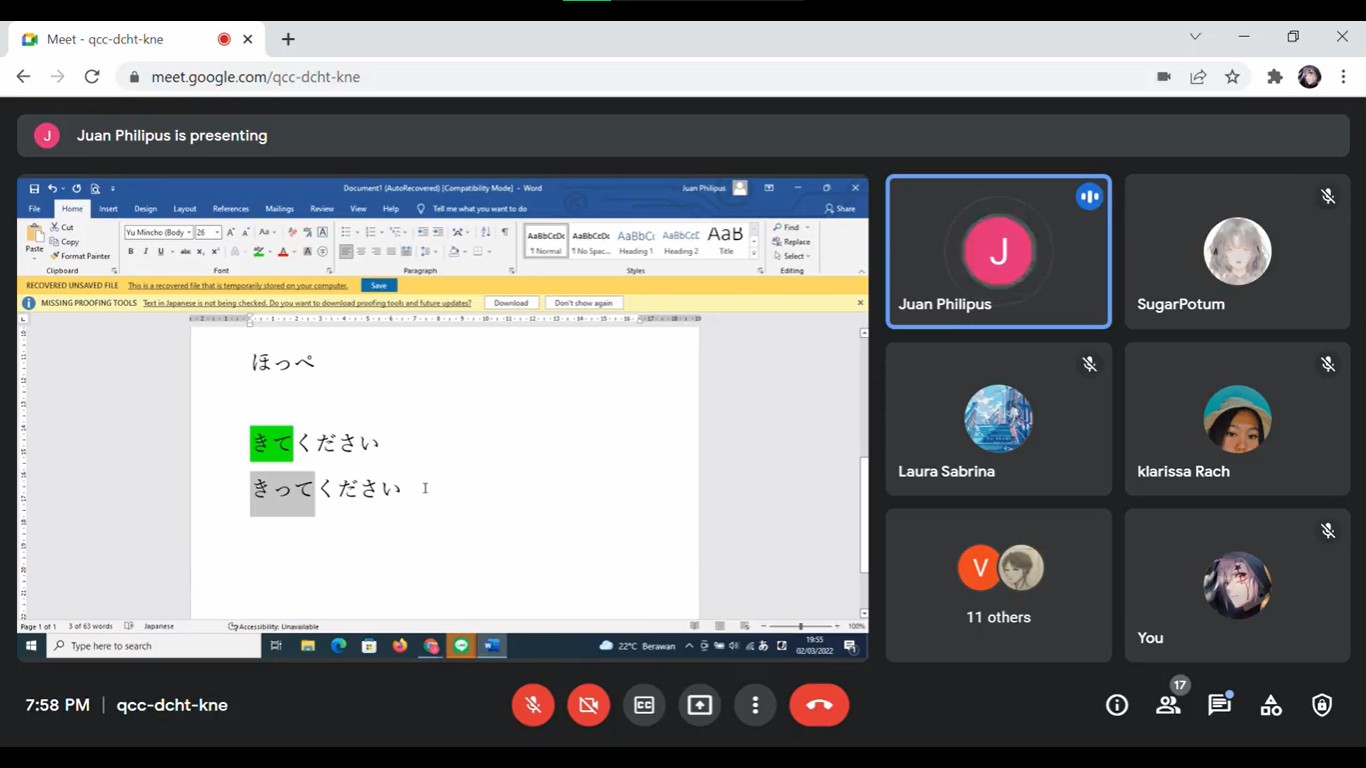The image size is (1366, 768).
Task: Open Chrome profile avatar
Action: point(1309,77)
